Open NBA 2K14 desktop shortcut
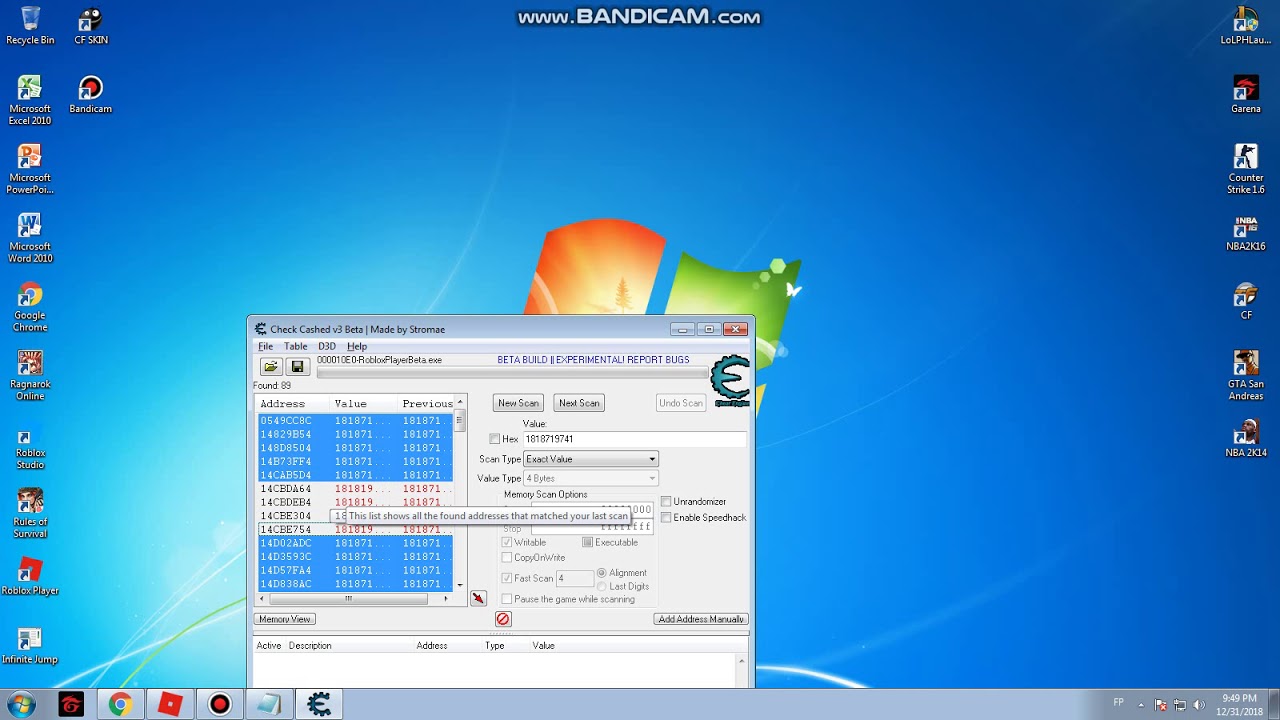This screenshot has width=1280, height=720. pos(1246,438)
